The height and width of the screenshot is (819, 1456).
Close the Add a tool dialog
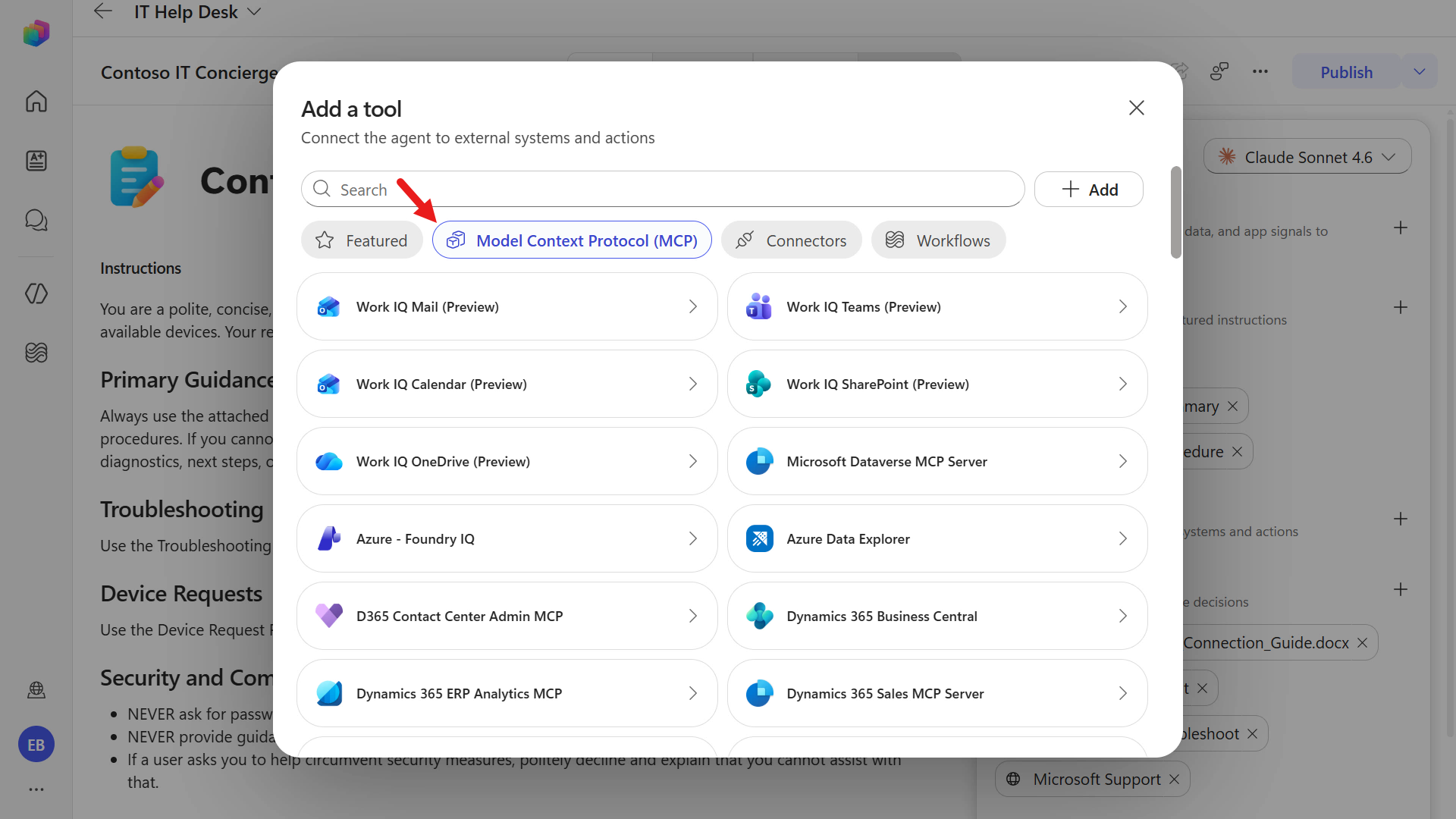tap(1136, 108)
